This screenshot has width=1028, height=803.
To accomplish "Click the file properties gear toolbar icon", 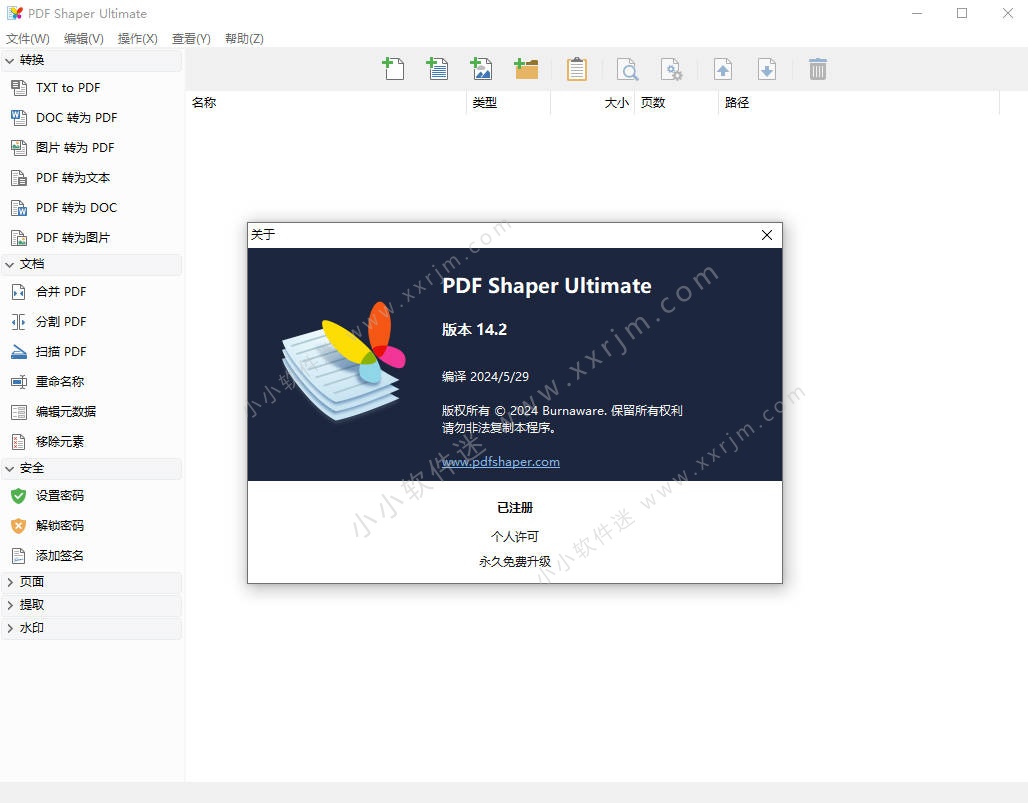I will click(671, 69).
